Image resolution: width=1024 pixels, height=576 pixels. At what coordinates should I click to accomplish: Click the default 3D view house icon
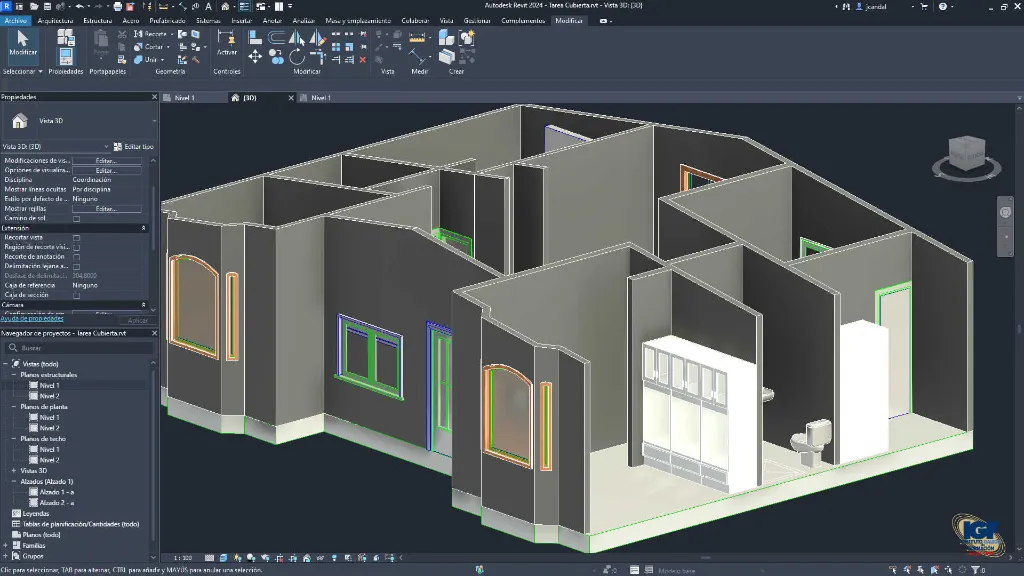tap(225, 7)
